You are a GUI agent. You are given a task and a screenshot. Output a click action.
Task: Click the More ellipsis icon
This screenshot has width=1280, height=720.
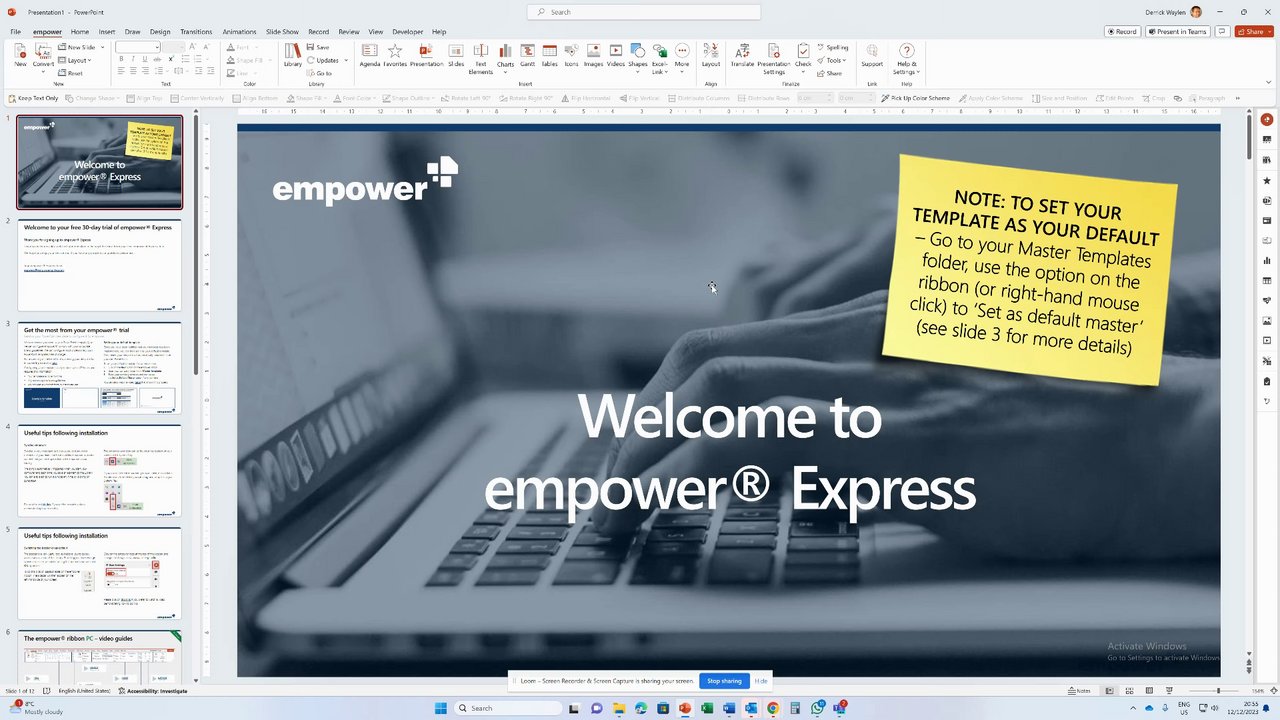pyautogui.click(x=682, y=55)
